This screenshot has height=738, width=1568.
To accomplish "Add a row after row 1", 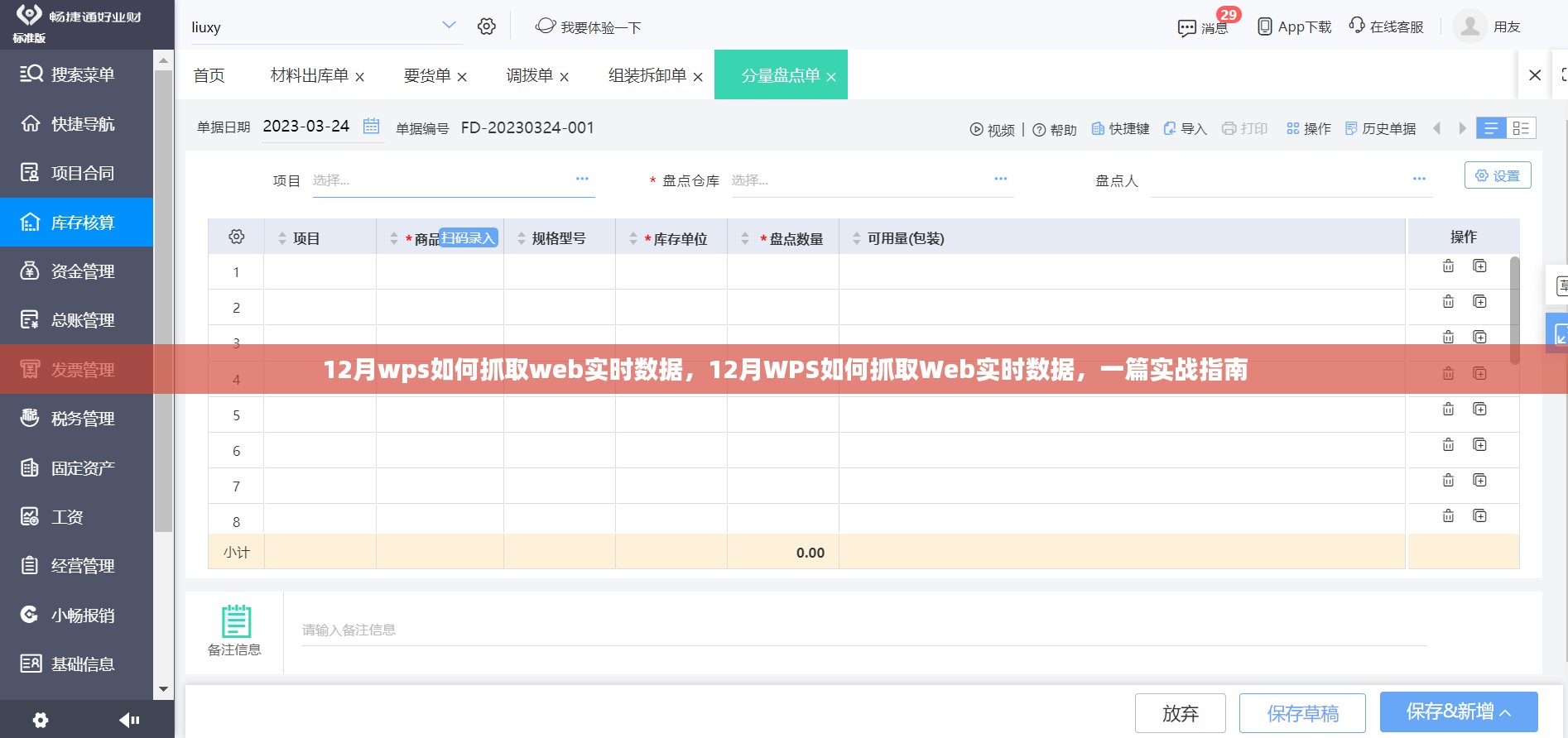I will click(x=1479, y=266).
